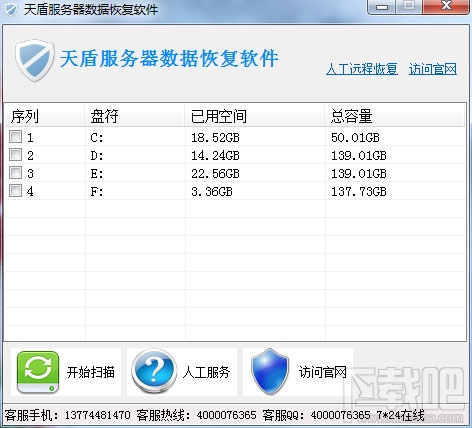Image resolution: width=472 pixels, height=428 pixels.
Task: Close the window with the X button
Action: [x=446, y=7]
